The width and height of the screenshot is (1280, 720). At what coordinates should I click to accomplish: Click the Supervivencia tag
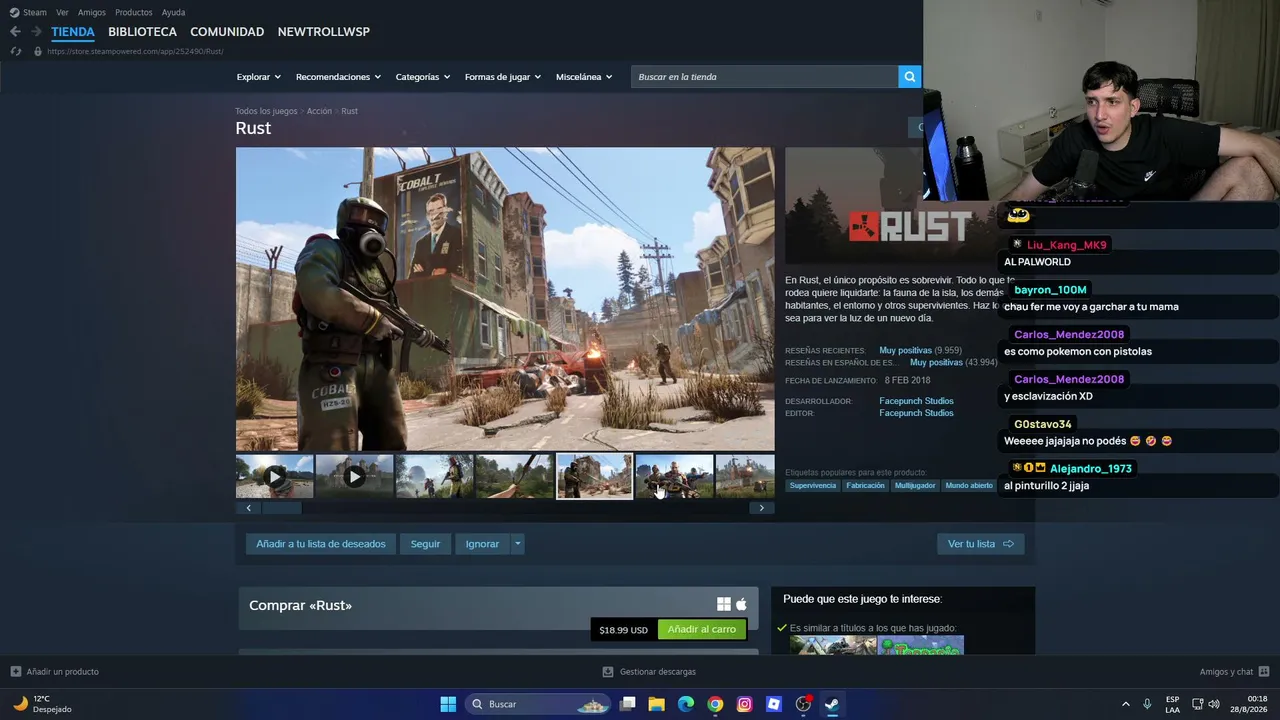(x=812, y=486)
